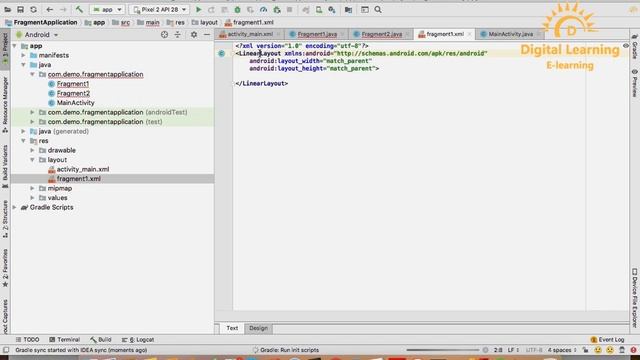Viewport: 640px width, 360px height.
Task: Toggle the read-only lock icon in status bar
Action: click(x=585, y=350)
